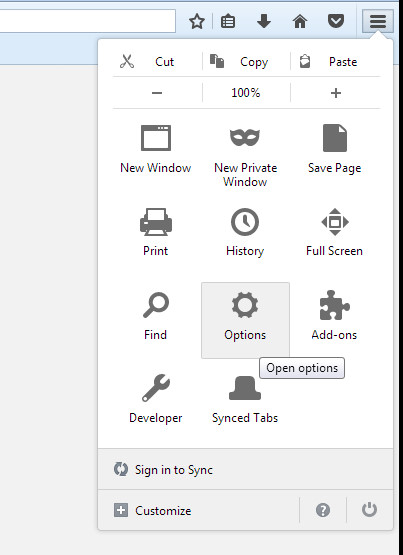Click the bookmark star icon

[x=197, y=22]
